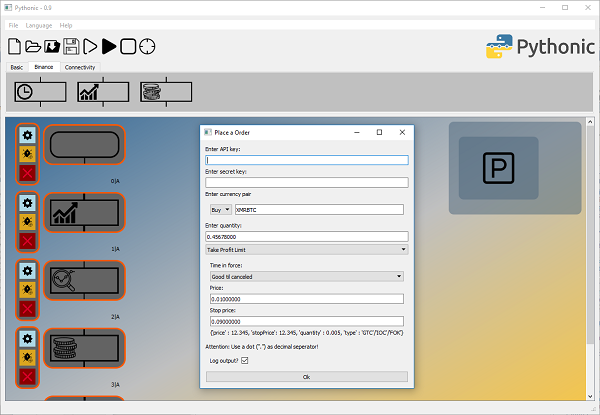
Task: Click the bug debug icon for element 3|A
Action: pyautogui.click(x=28, y=358)
